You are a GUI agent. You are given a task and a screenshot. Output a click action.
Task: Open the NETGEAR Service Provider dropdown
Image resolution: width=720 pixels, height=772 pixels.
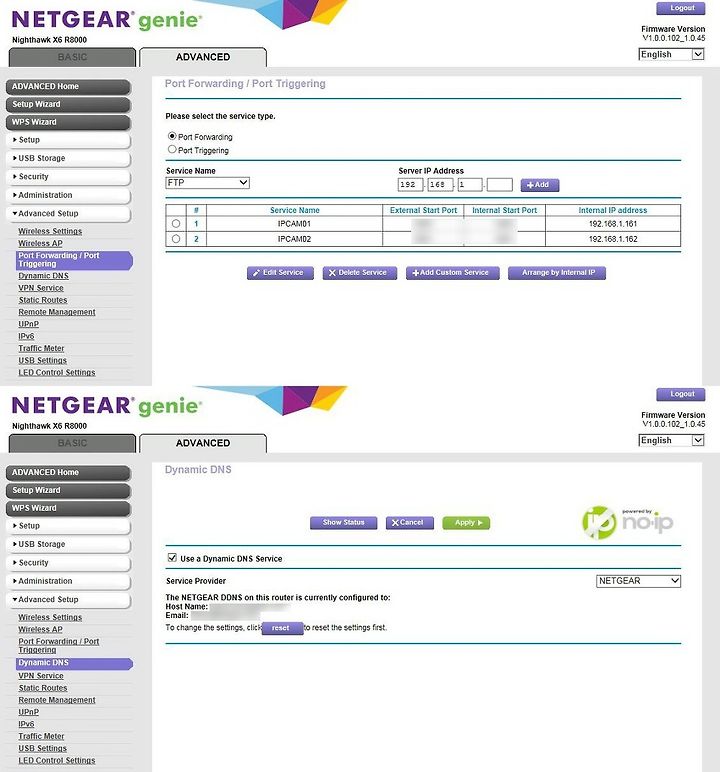coord(638,581)
